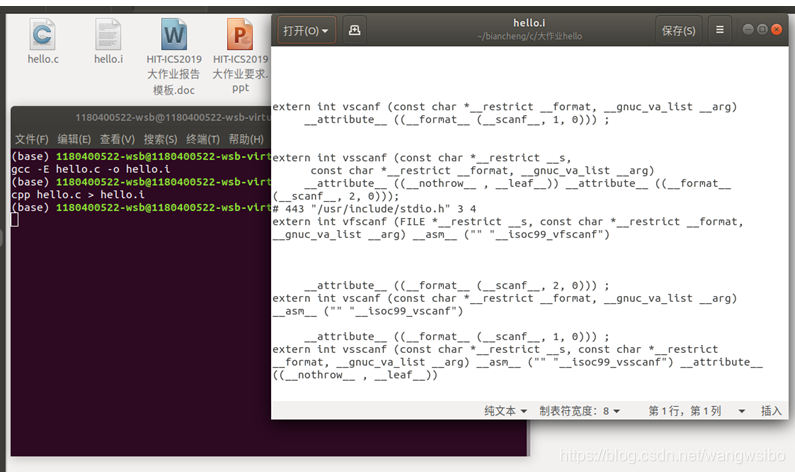Open the 文件(F) menu in terminal
Image resolution: width=795 pixels, height=474 pixels.
point(31,139)
